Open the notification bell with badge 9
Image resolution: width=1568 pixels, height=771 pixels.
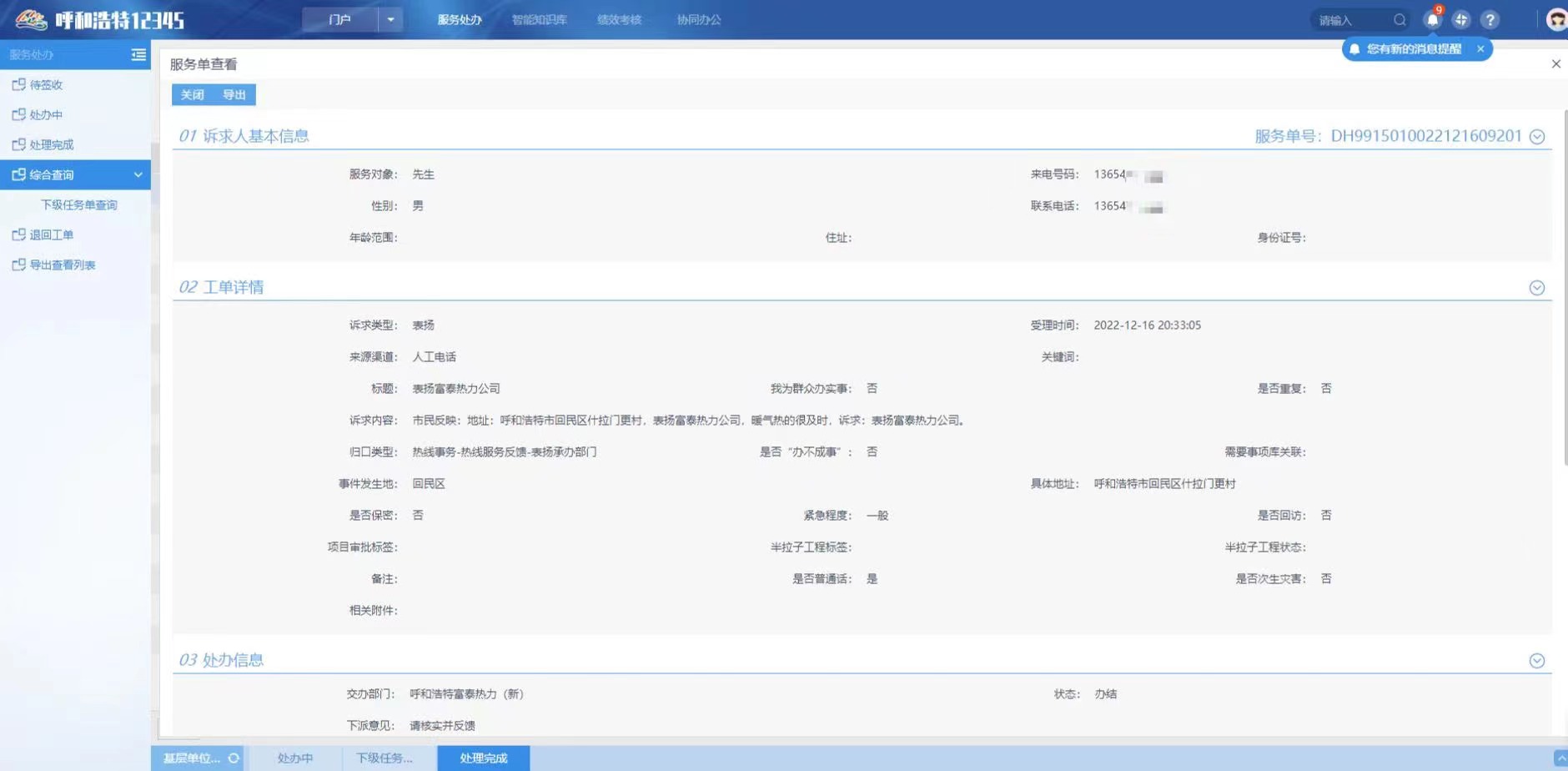pyautogui.click(x=1432, y=20)
